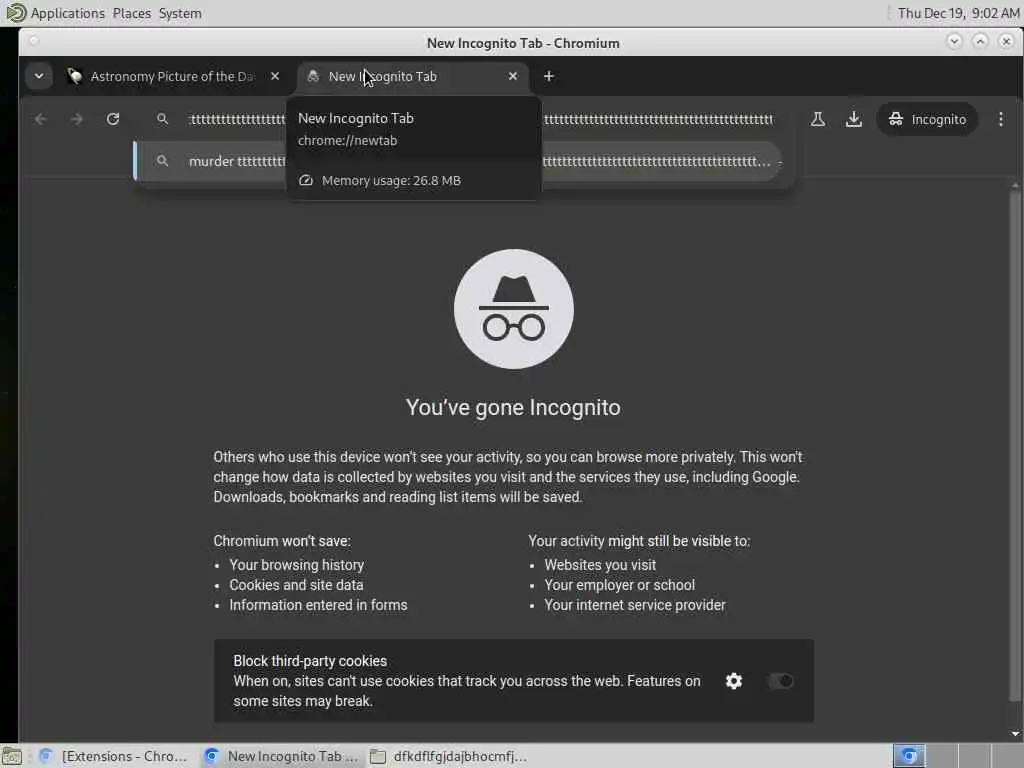Click the Incognito profile button
Image resolution: width=1024 pixels, height=768 pixels.
(x=927, y=119)
